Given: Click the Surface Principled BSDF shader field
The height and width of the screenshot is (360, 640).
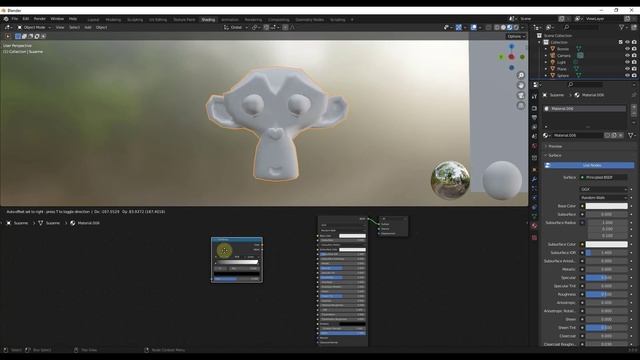Looking at the screenshot, I should point(604,178).
